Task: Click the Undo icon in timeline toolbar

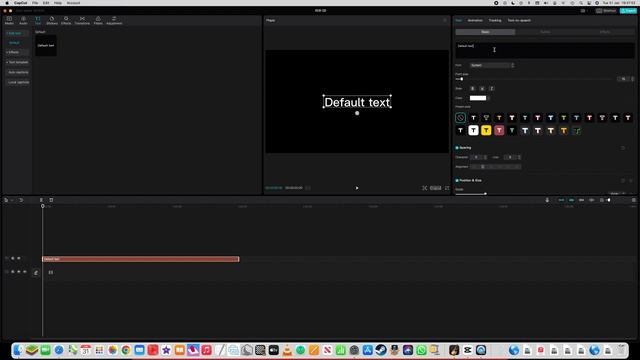Action: pyautogui.click(x=21, y=200)
